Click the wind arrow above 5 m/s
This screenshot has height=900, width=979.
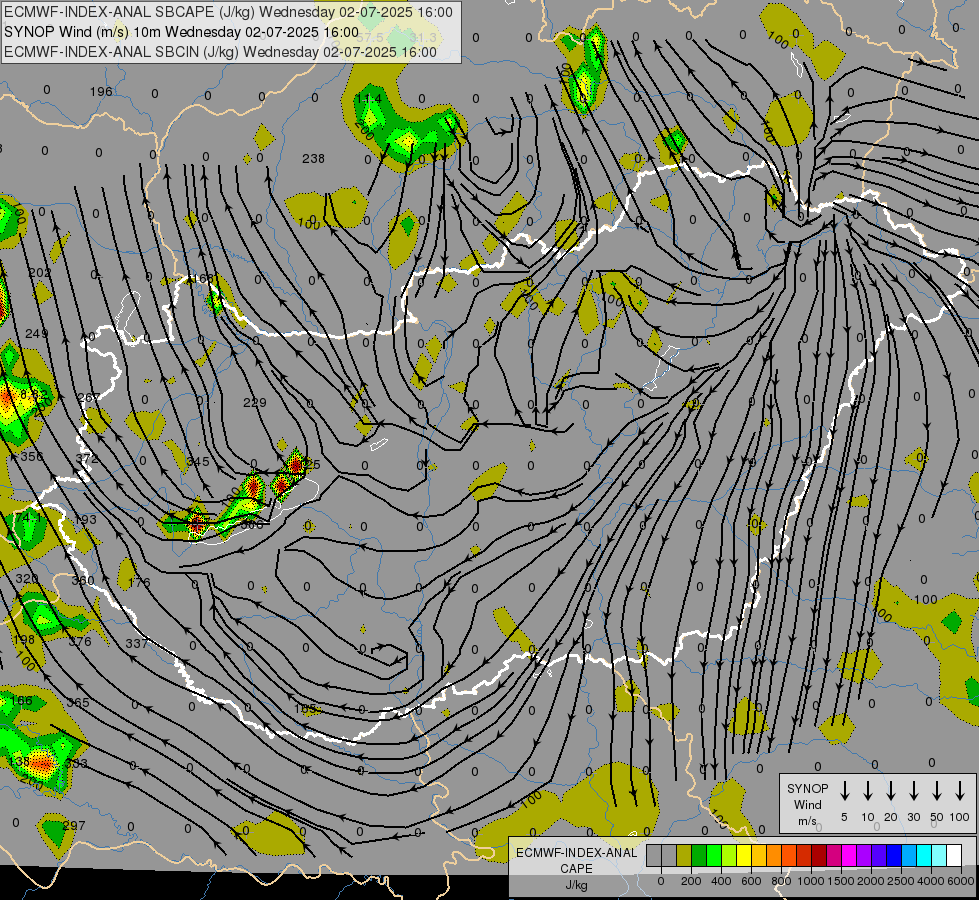tap(844, 790)
